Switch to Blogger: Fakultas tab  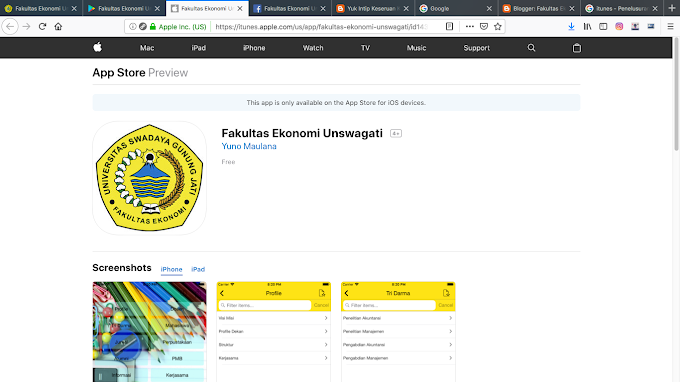(538, 8)
